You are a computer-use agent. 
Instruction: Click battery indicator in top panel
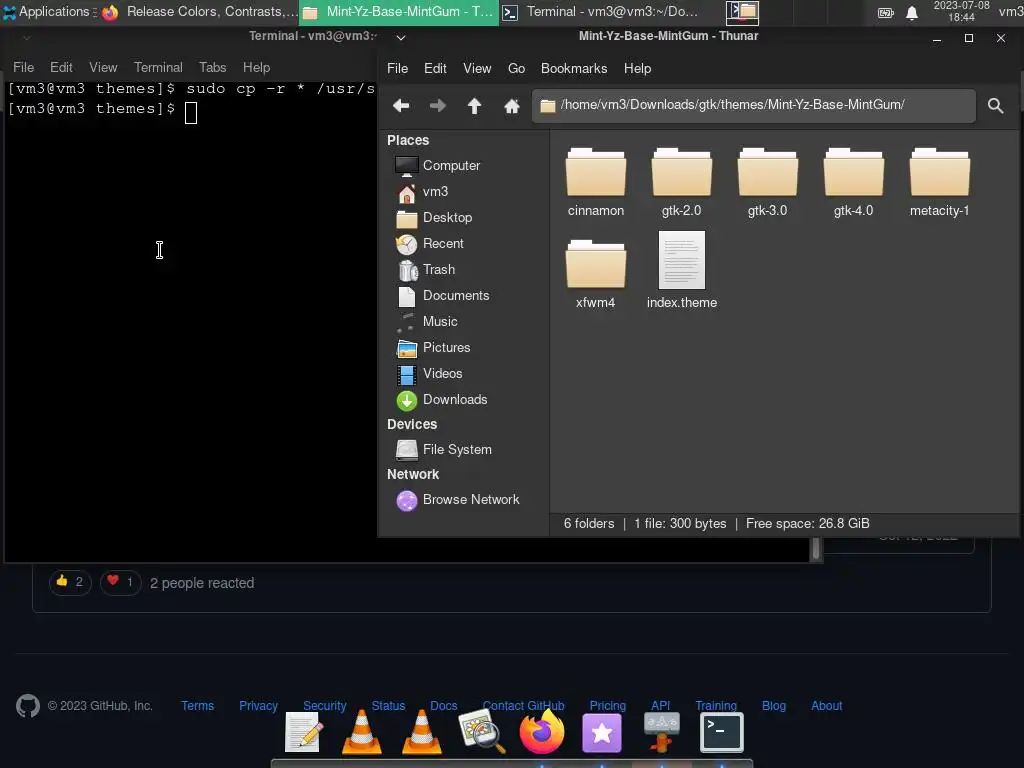(886, 12)
